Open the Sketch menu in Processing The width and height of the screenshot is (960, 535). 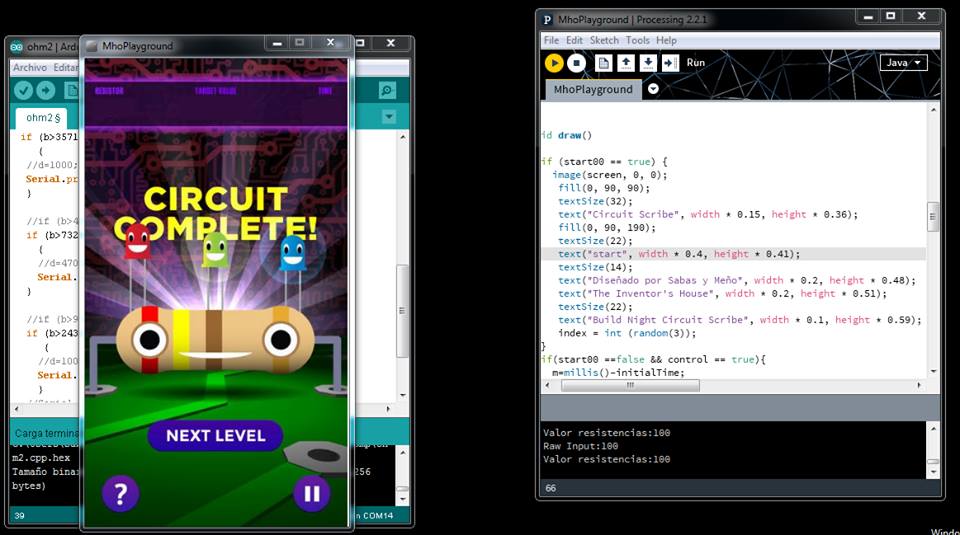point(604,40)
